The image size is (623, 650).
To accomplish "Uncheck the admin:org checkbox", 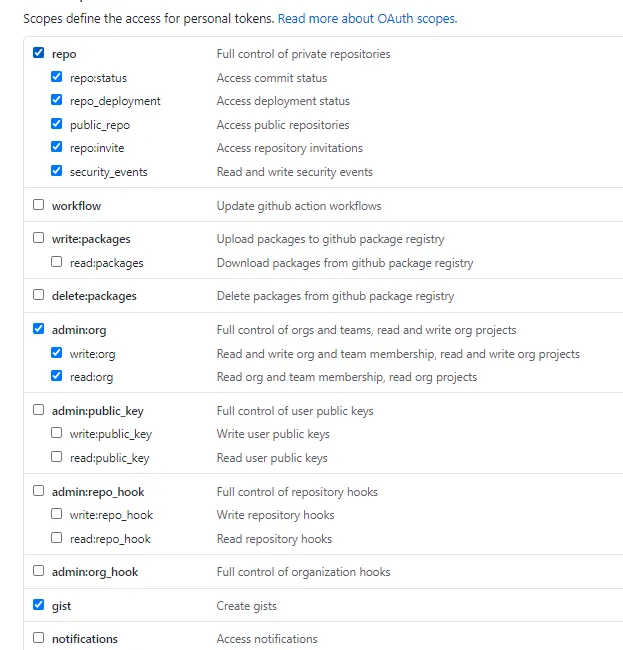I will [x=39, y=329].
